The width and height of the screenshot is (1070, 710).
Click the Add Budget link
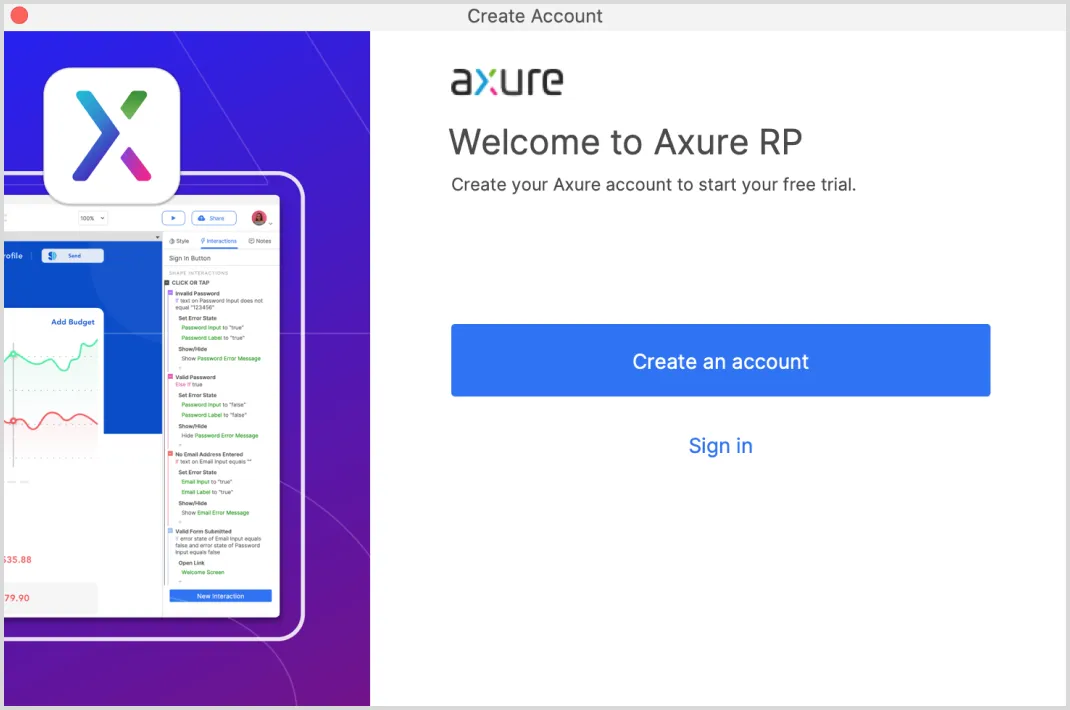coord(73,322)
